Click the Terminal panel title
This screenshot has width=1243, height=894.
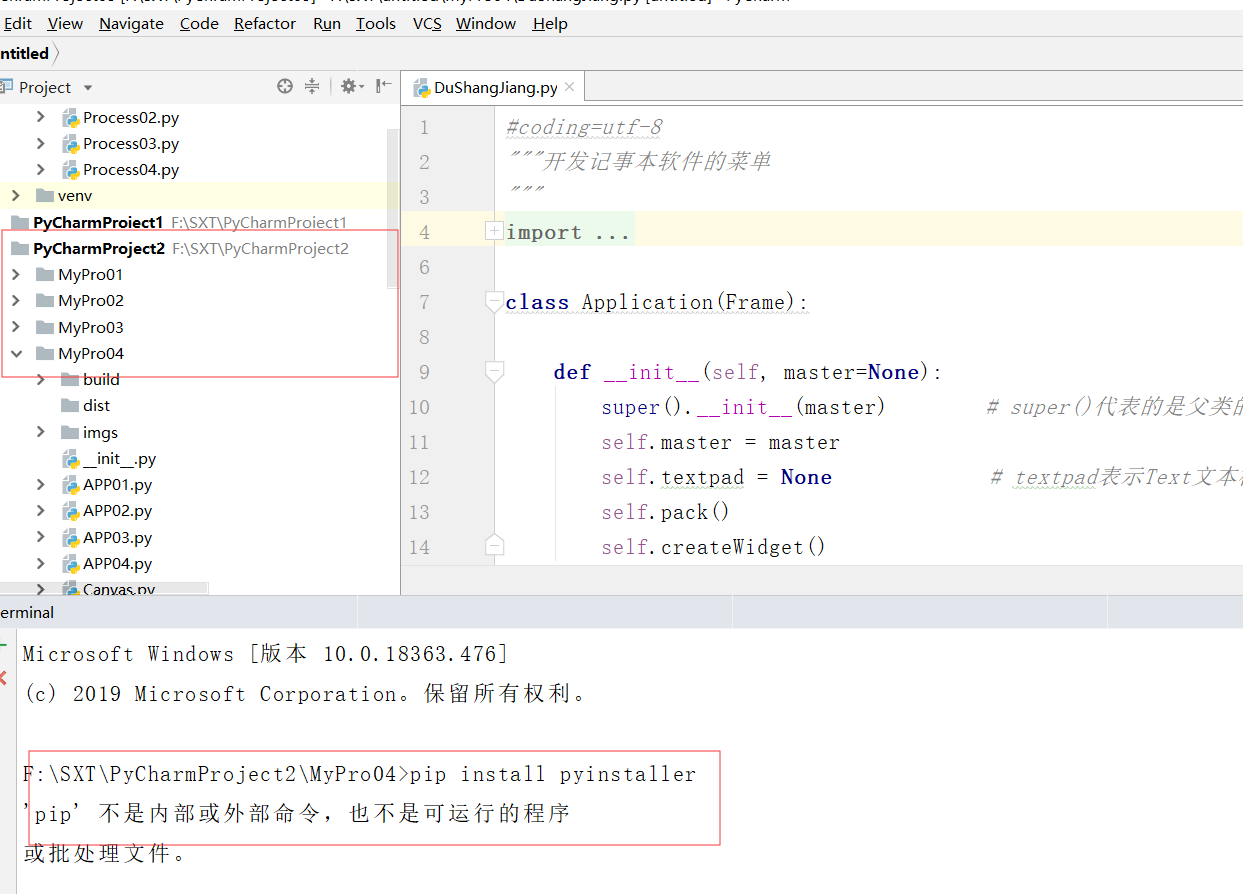point(27,612)
